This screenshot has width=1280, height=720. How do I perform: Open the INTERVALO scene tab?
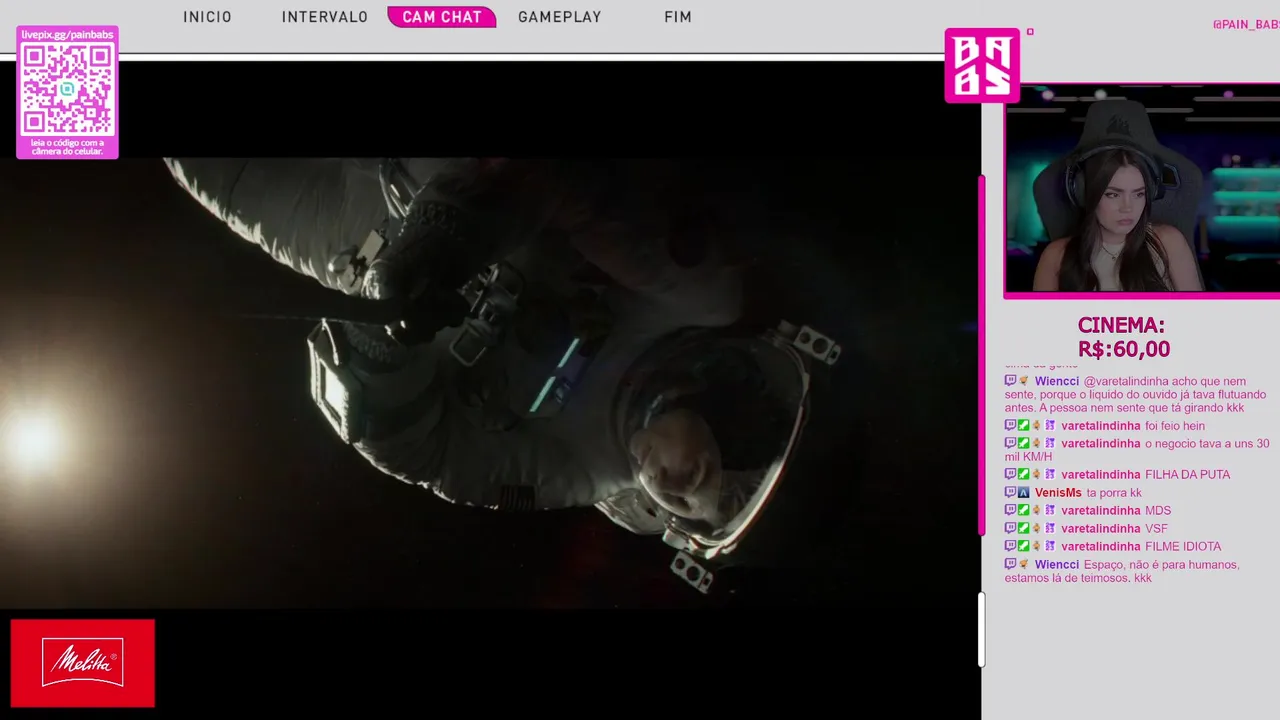point(325,17)
